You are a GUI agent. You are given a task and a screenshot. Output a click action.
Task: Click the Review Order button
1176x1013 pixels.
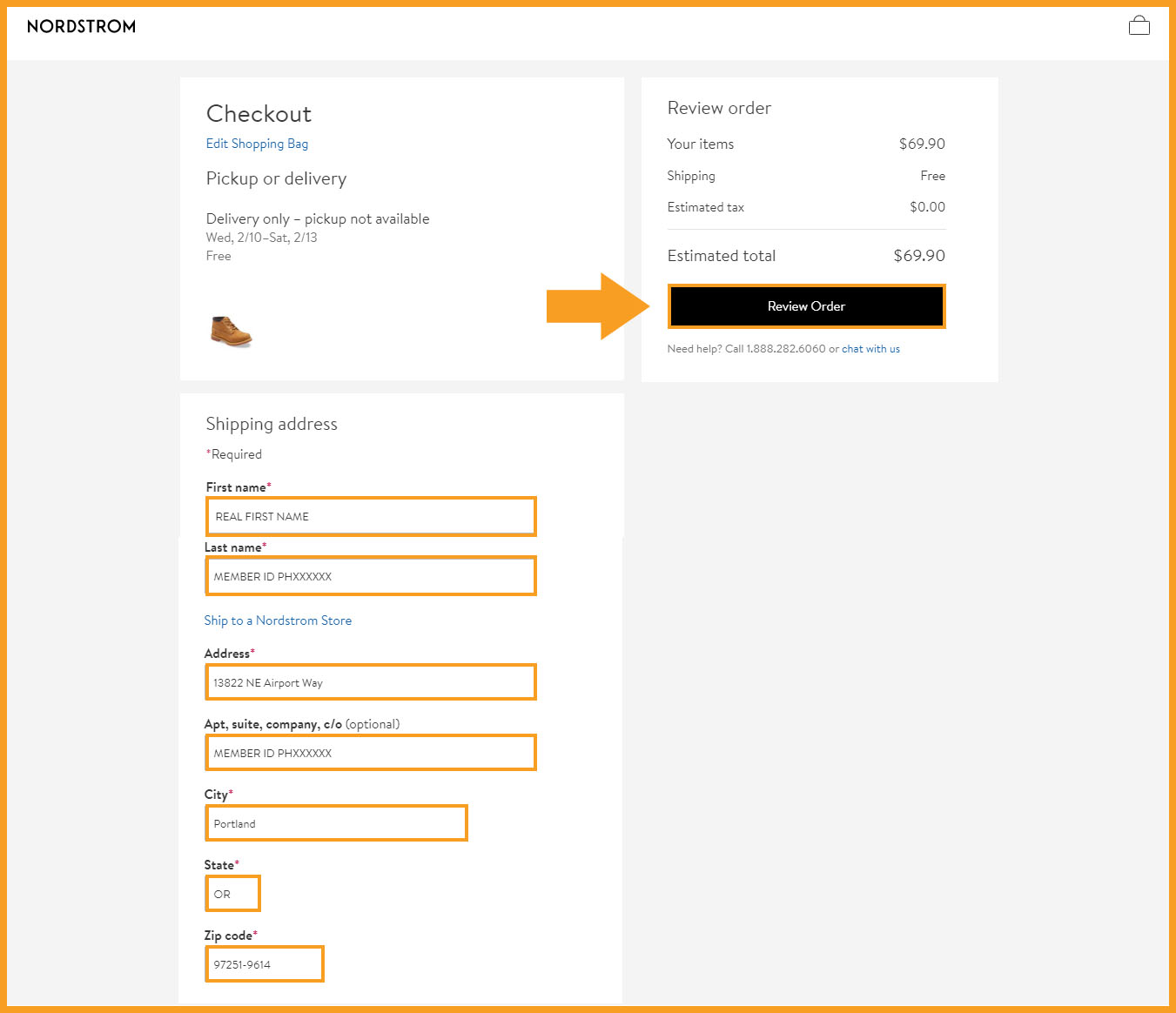click(806, 306)
